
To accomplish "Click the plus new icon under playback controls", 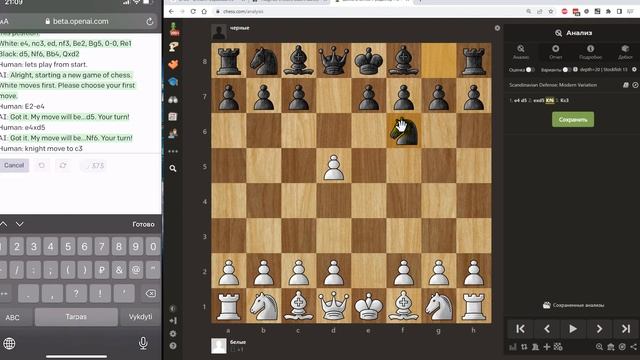I will [x=547, y=347].
